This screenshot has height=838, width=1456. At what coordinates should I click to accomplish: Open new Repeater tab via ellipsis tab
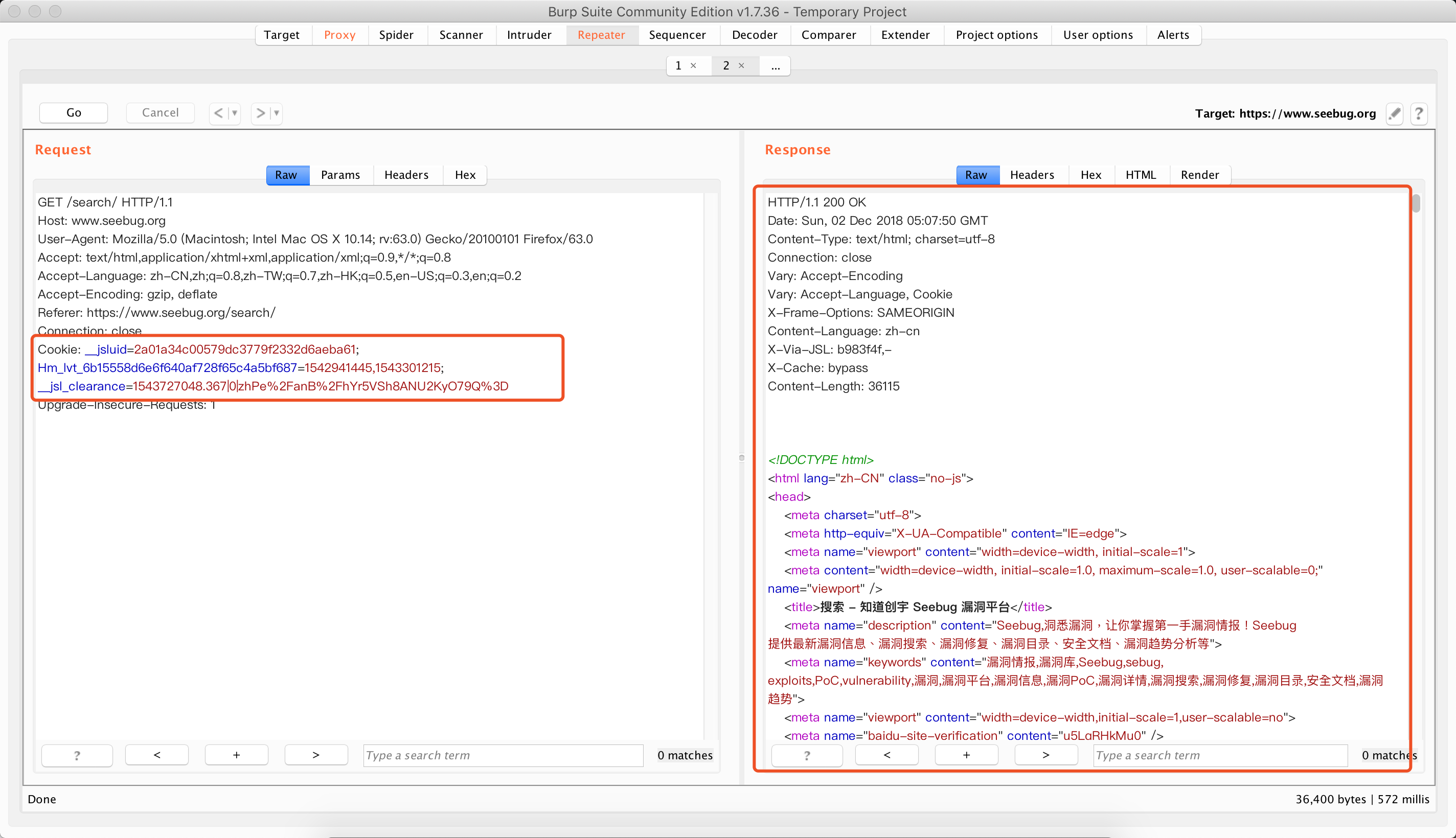tap(776, 66)
